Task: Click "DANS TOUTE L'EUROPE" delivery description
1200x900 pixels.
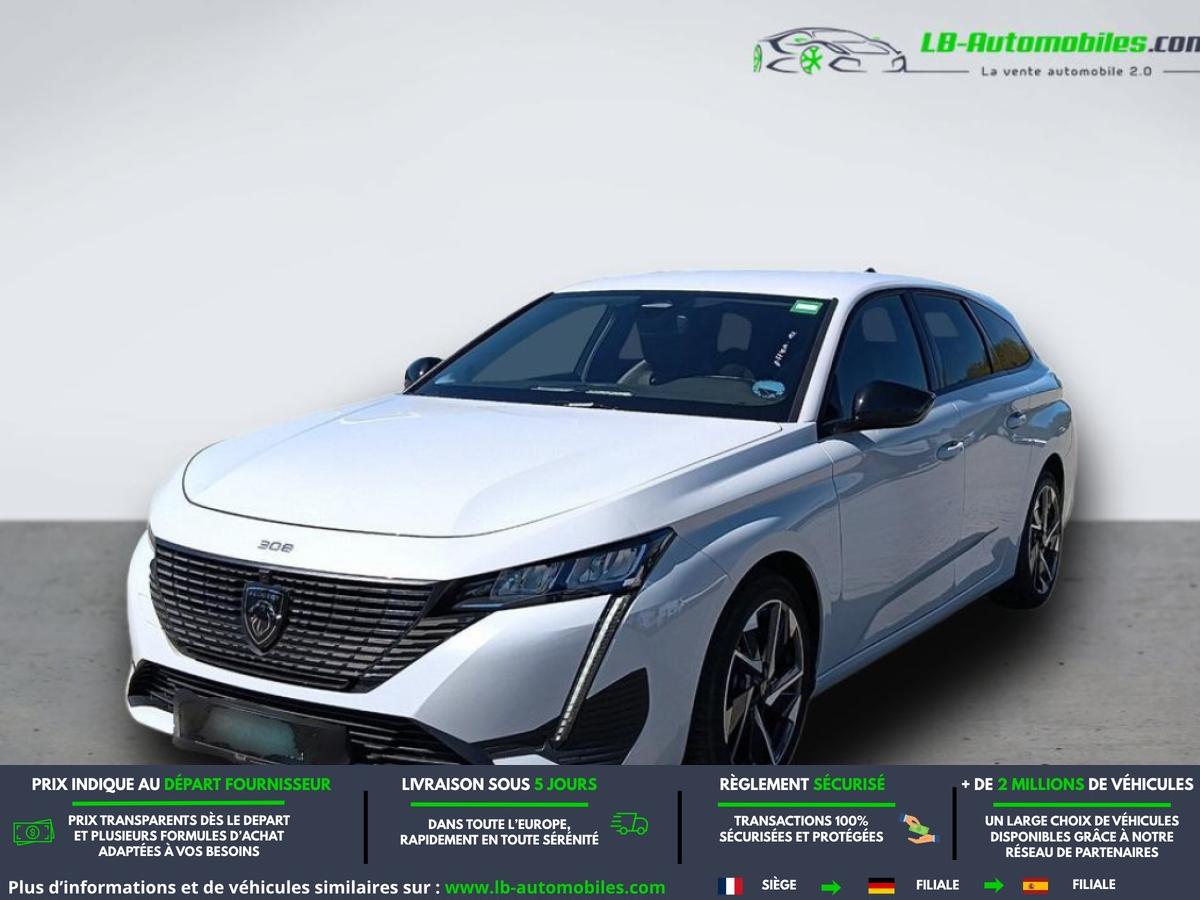Action: tap(499, 832)
